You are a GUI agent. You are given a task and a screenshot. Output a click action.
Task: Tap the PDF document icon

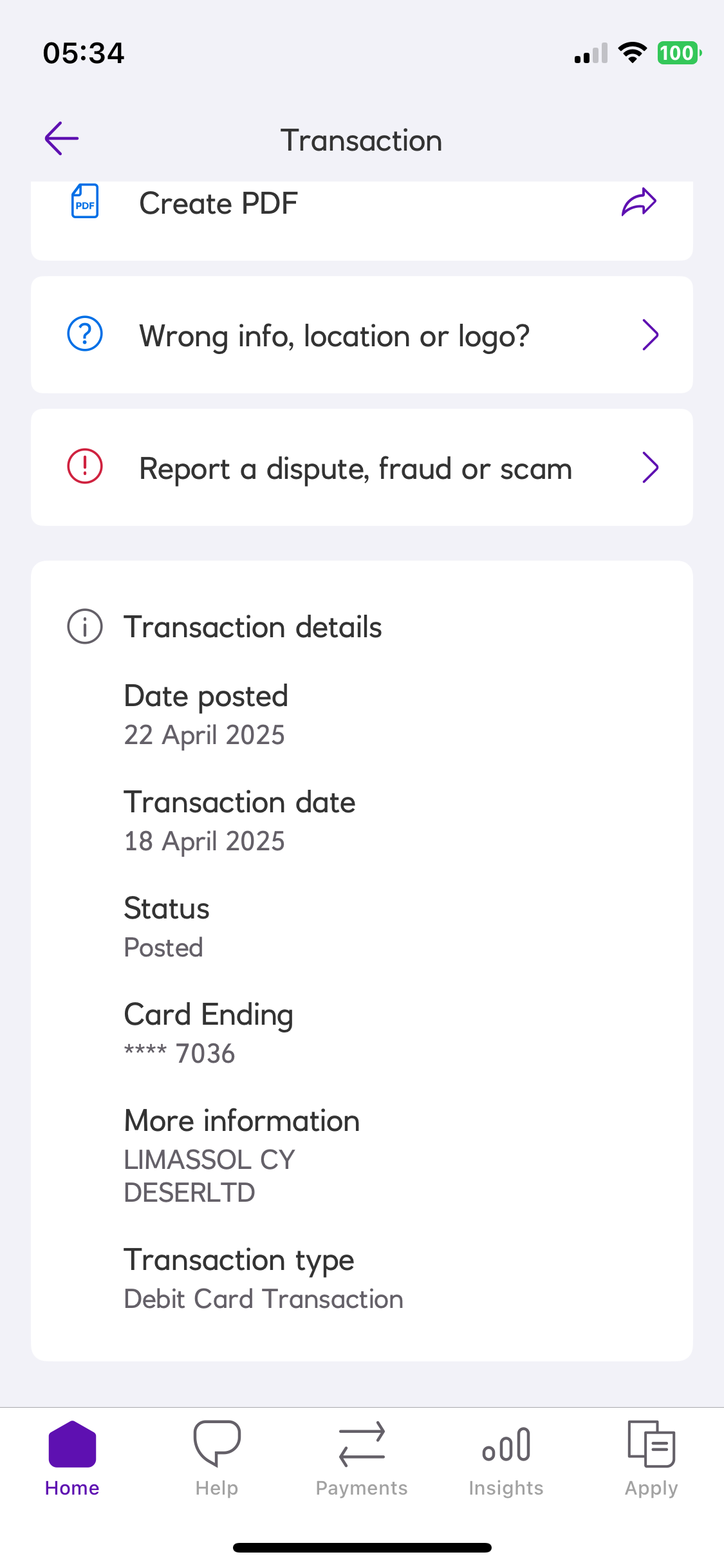point(85,201)
